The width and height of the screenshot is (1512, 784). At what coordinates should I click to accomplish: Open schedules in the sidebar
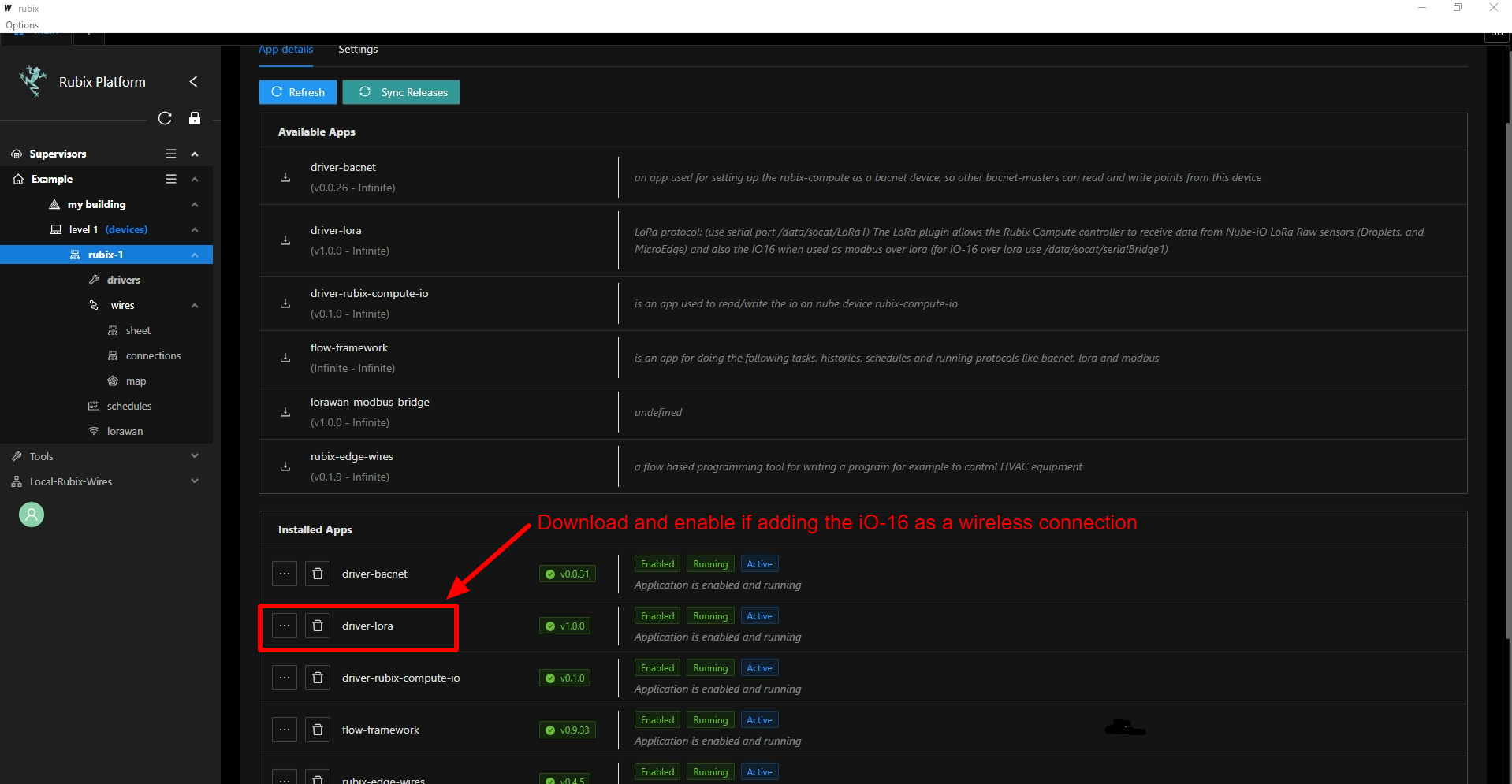point(129,406)
